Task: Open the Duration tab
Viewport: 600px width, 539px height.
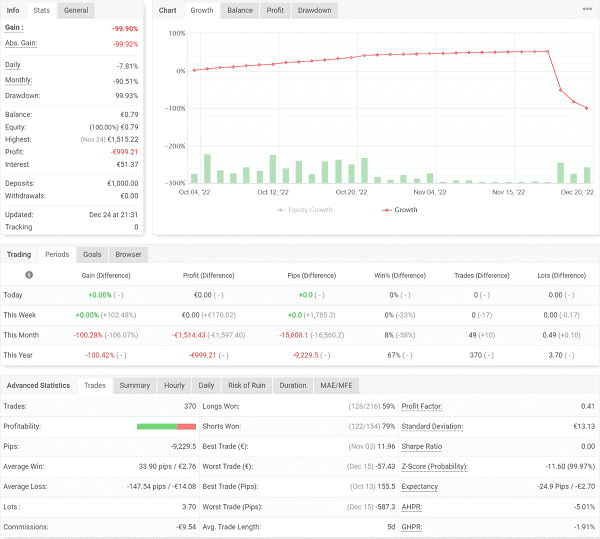Action: click(x=293, y=385)
